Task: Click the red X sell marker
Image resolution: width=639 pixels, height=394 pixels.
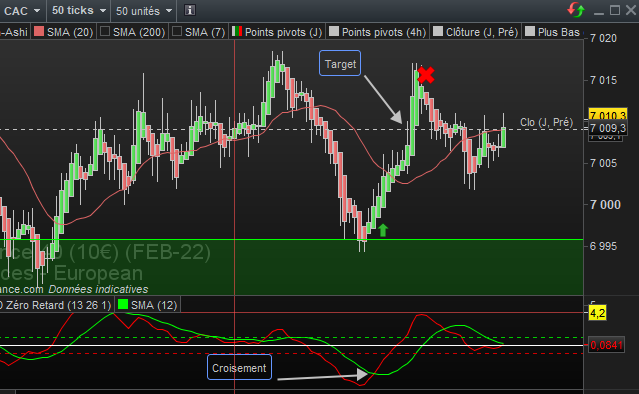Action: point(426,75)
